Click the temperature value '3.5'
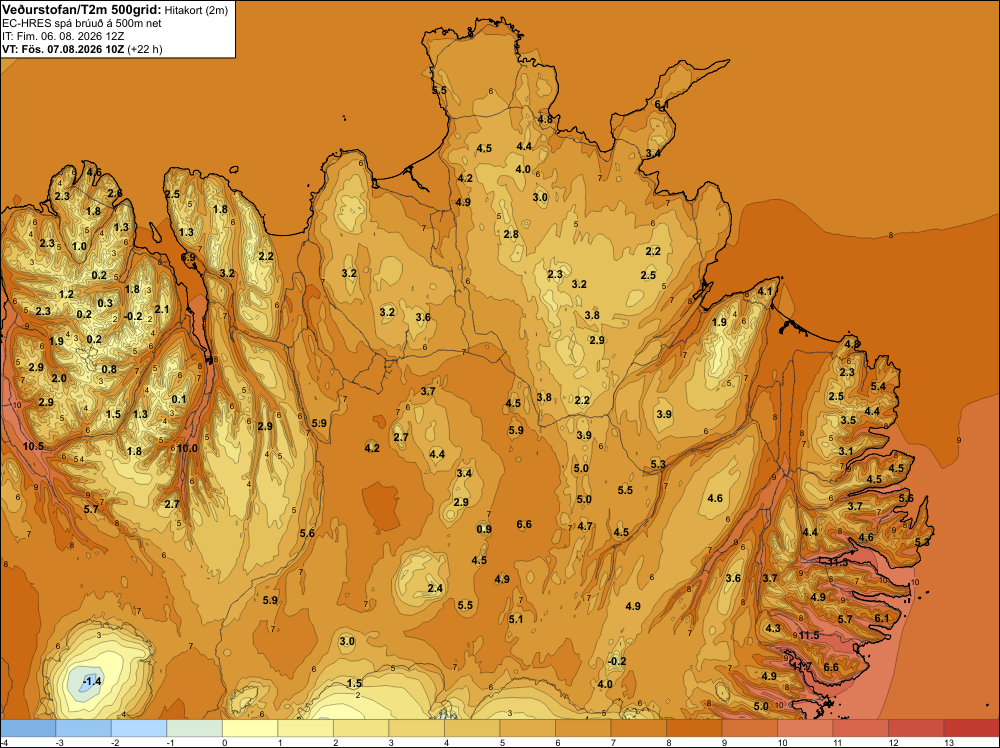This screenshot has height=748, width=1000. (x=848, y=420)
